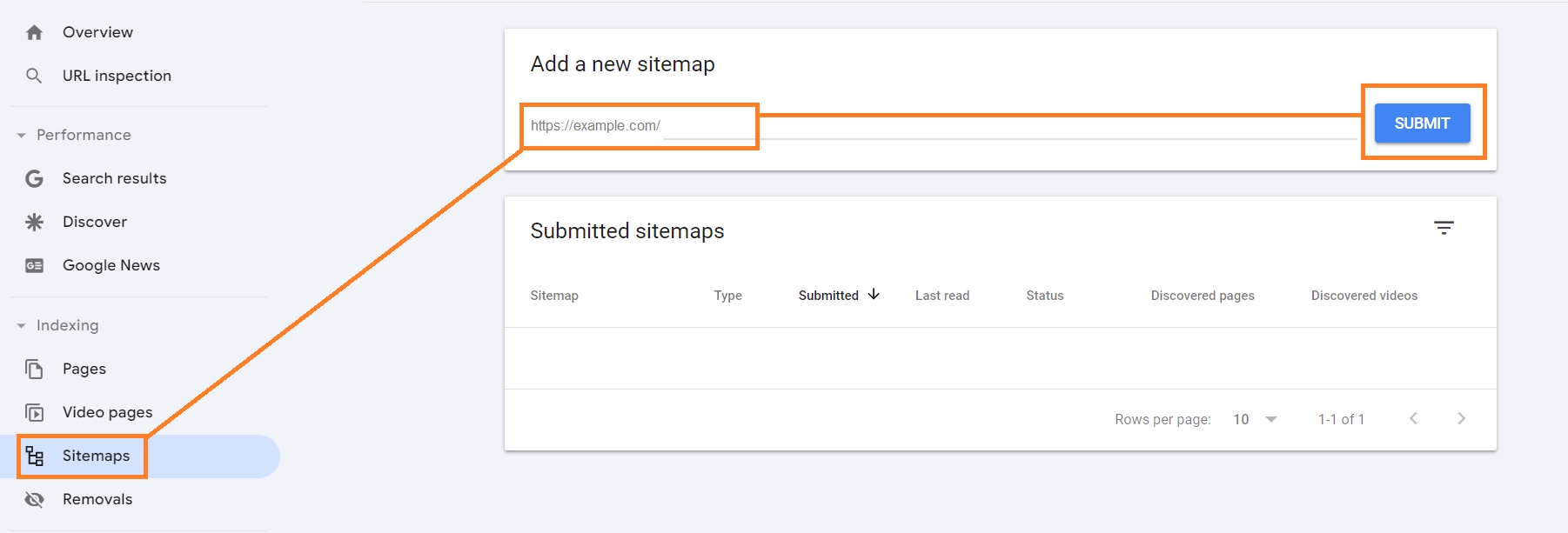
Task: Click the Discover asterisk icon
Action: [x=35, y=222]
